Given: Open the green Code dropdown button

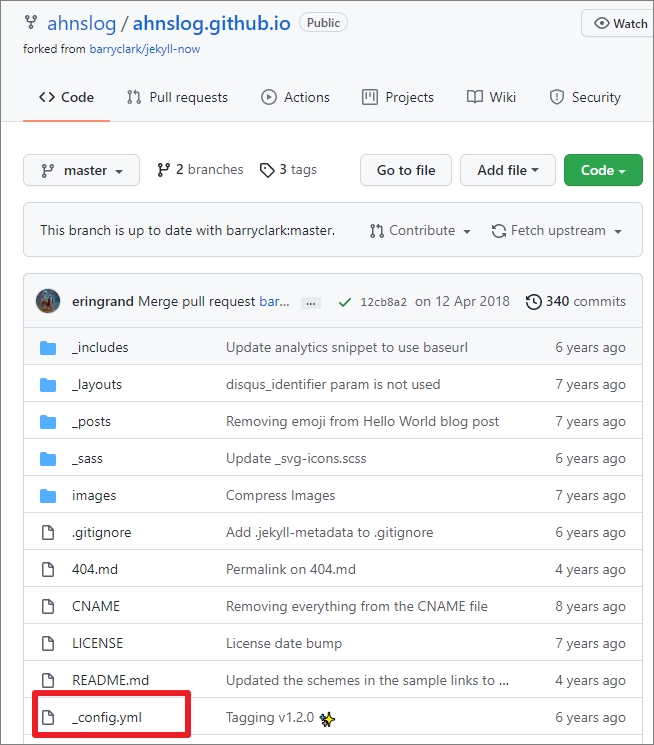Looking at the screenshot, I should click(603, 170).
